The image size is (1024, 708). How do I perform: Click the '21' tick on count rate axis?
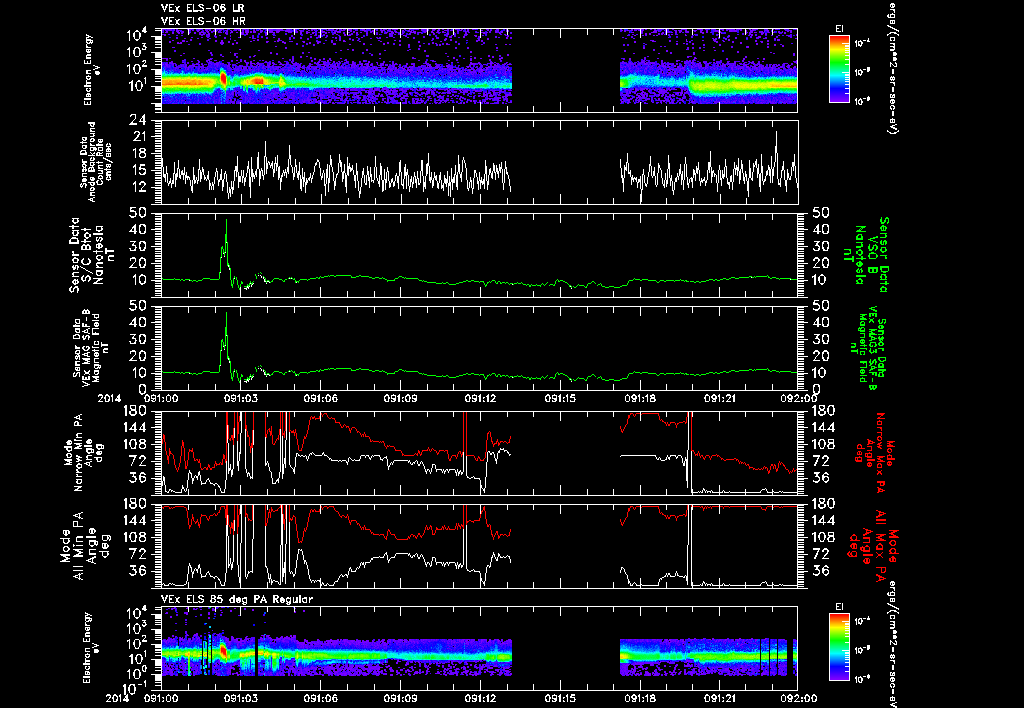pos(138,137)
